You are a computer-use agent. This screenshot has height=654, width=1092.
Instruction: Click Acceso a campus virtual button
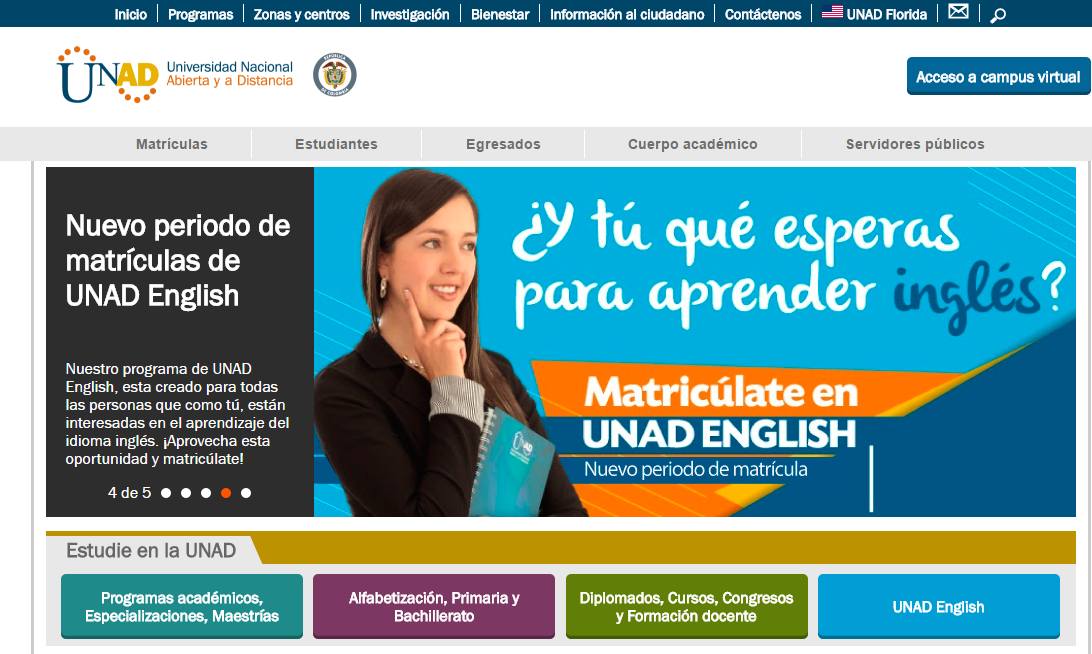pos(998,77)
